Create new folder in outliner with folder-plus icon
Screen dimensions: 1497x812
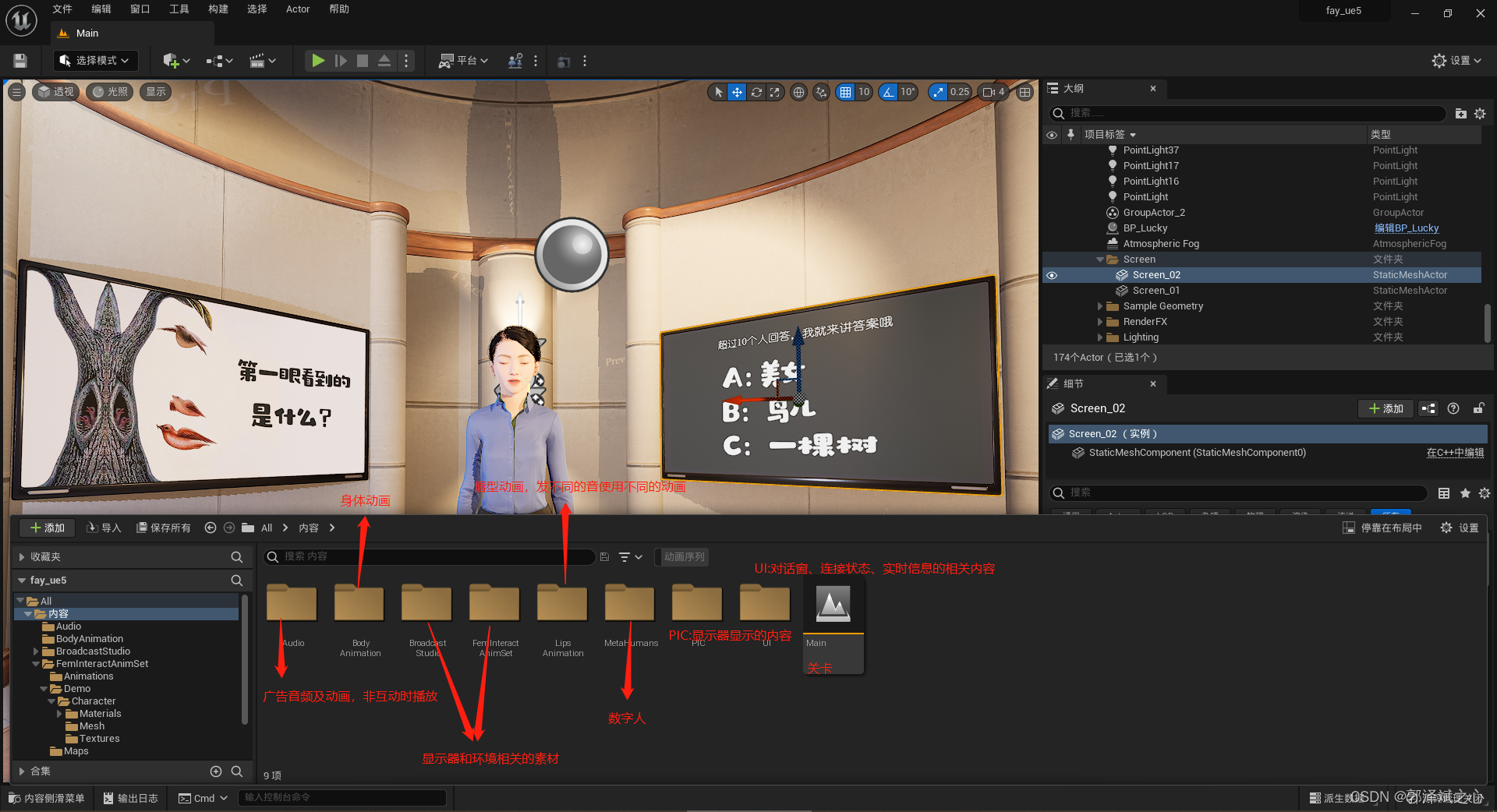(x=1461, y=114)
